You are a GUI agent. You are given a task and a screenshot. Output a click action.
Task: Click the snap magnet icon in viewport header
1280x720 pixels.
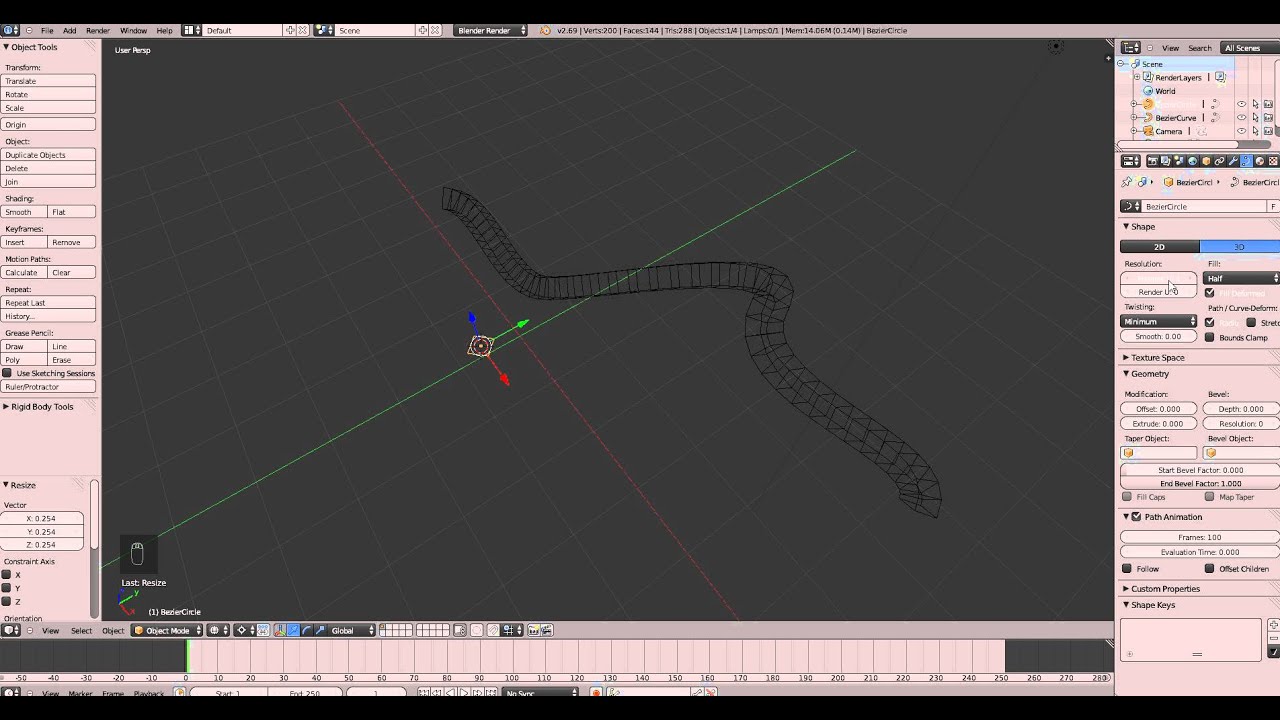point(493,630)
